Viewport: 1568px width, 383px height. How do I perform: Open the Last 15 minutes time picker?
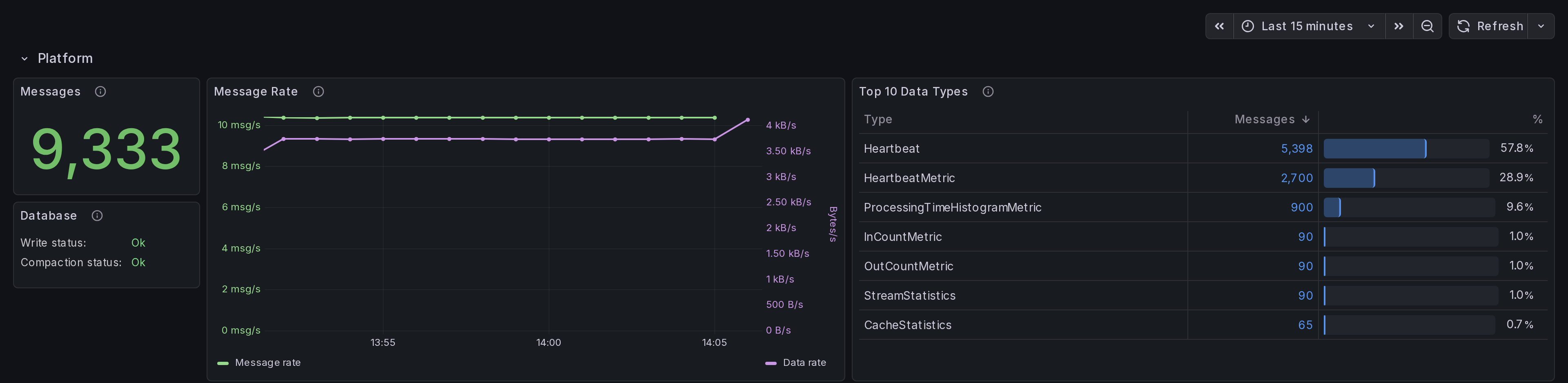click(1309, 26)
